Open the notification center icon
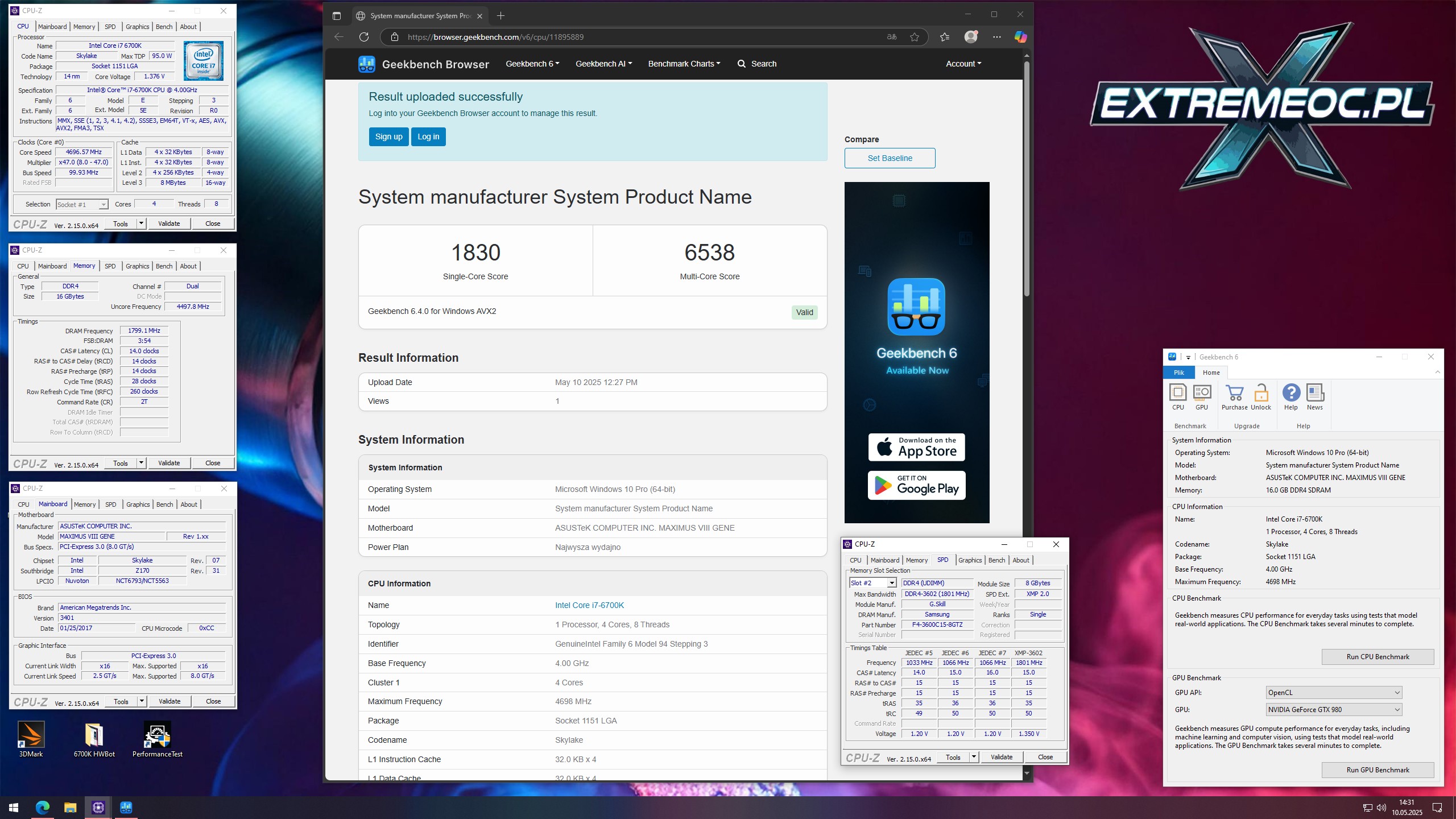This screenshot has width=1456, height=819. click(1437, 808)
